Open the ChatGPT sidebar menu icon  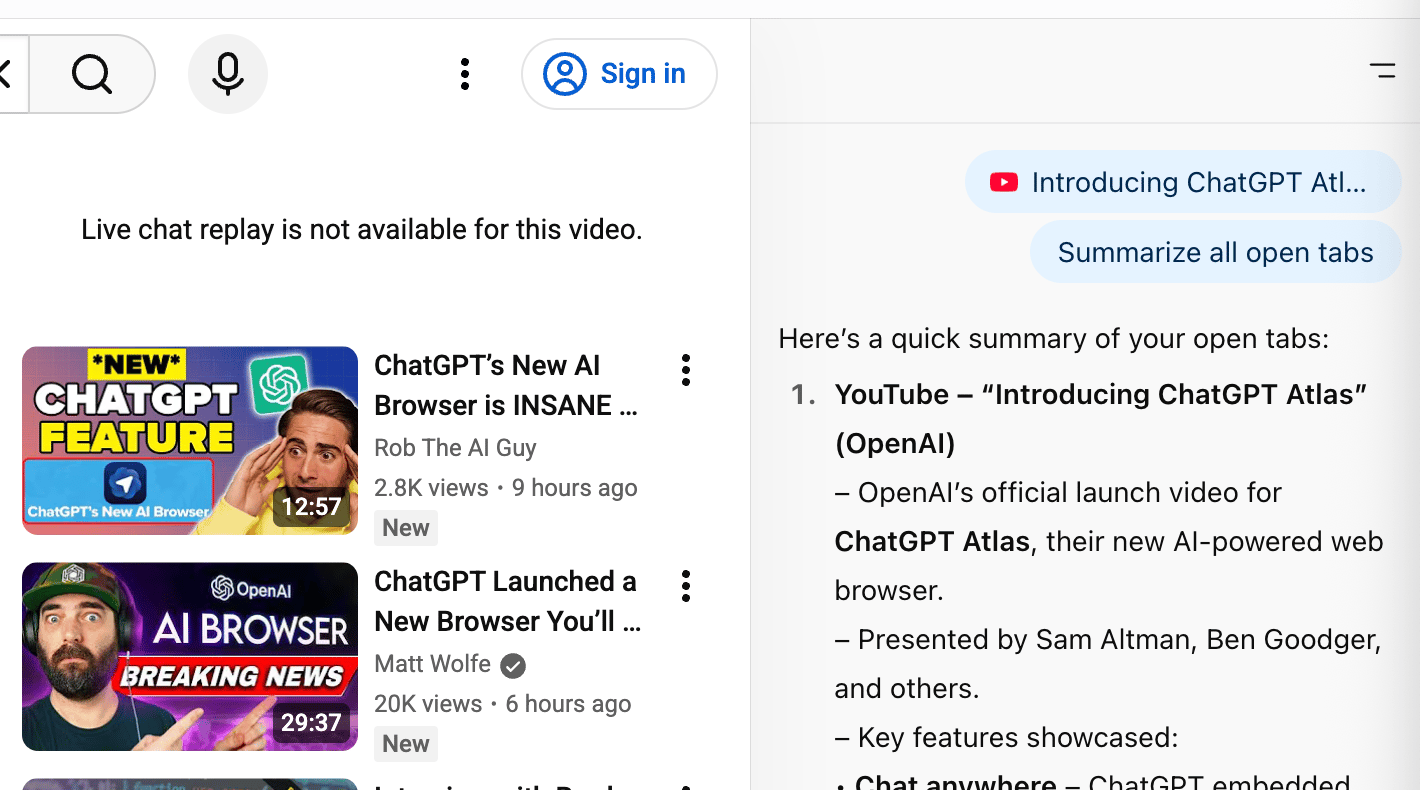[1383, 71]
